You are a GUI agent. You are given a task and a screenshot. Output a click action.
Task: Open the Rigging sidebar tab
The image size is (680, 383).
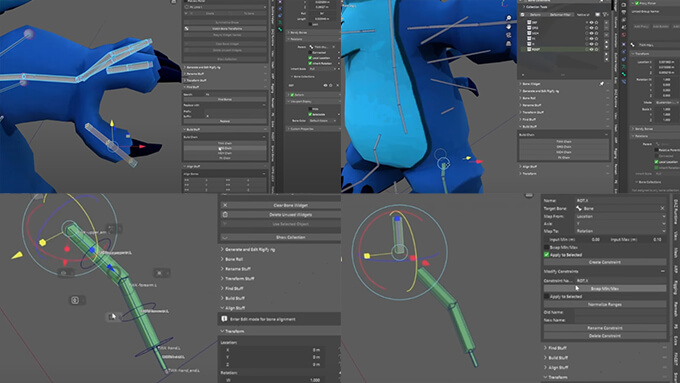pyautogui.click(x=676, y=288)
